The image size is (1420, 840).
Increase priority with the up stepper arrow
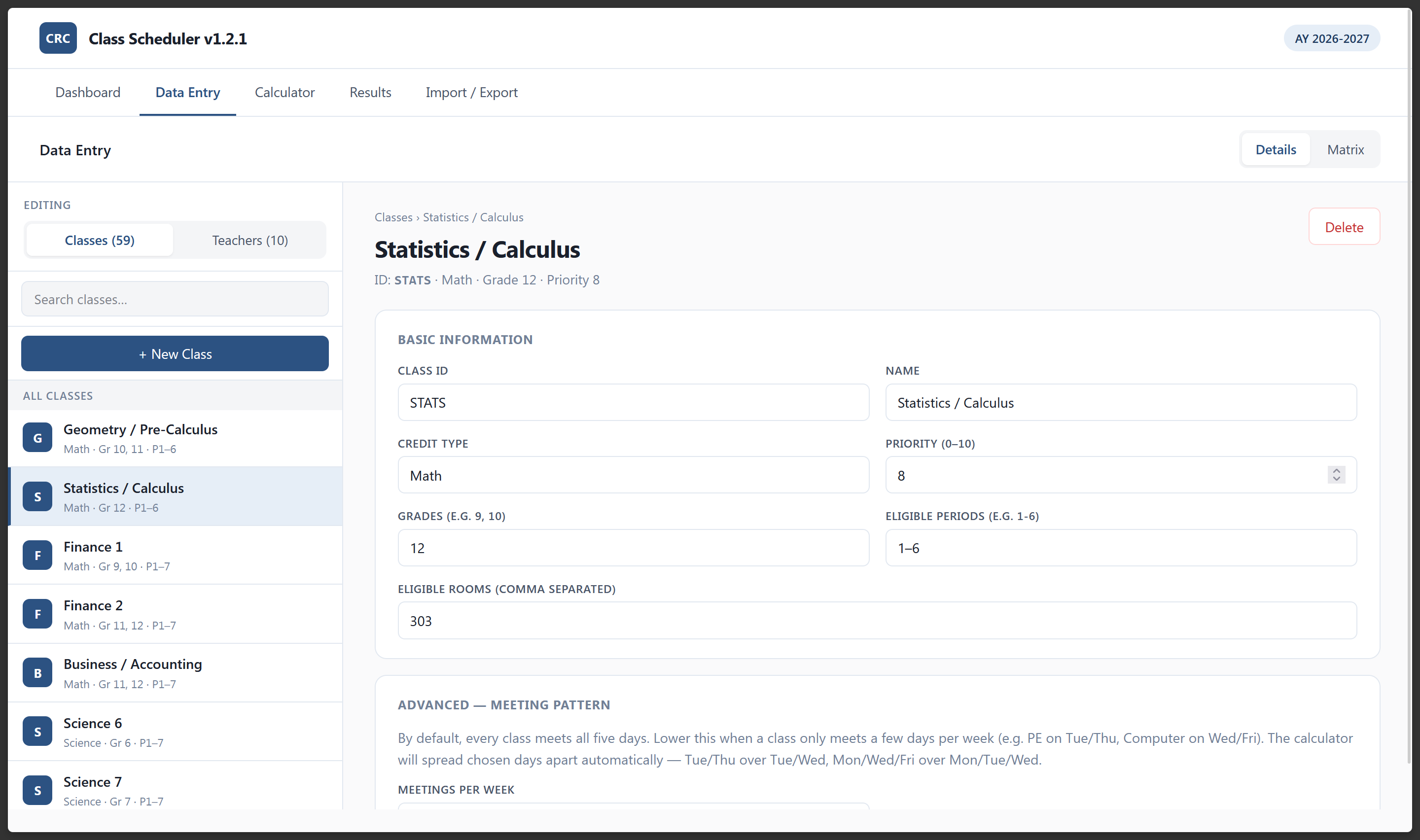(x=1336, y=470)
